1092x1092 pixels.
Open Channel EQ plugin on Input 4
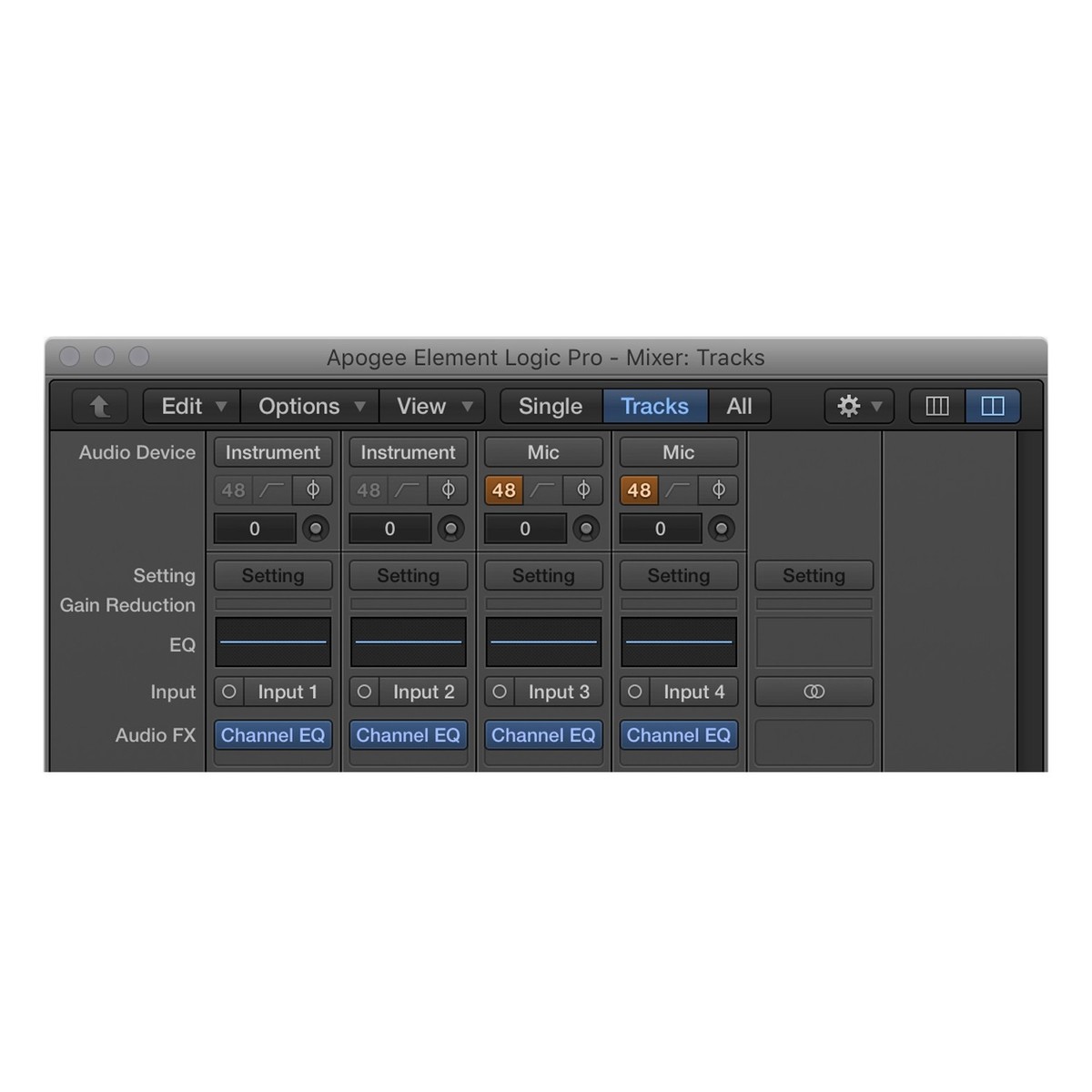[679, 735]
